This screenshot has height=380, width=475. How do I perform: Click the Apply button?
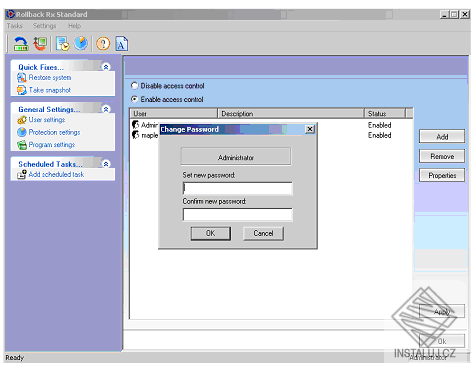point(442,312)
